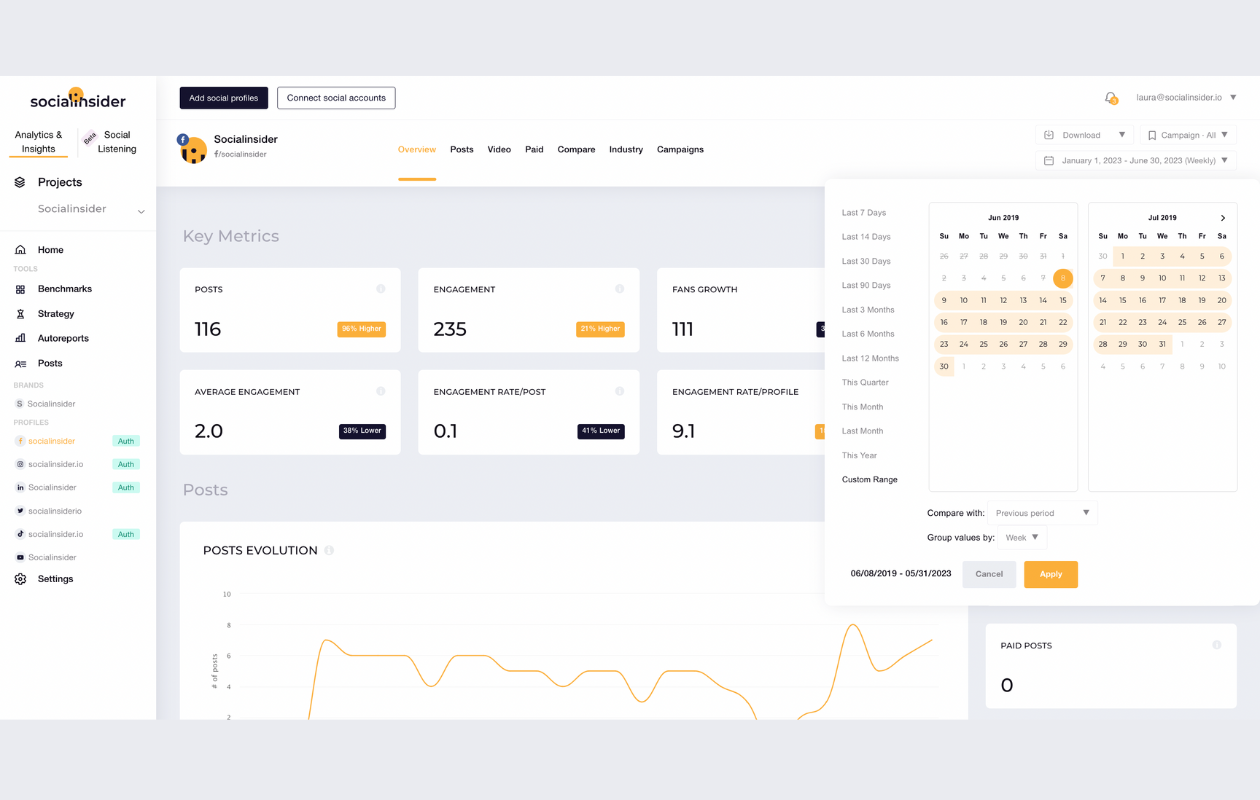This screenshot has height=800, width=1260.
Task: Click the Projects layers icon
Action: click(20, 182)
